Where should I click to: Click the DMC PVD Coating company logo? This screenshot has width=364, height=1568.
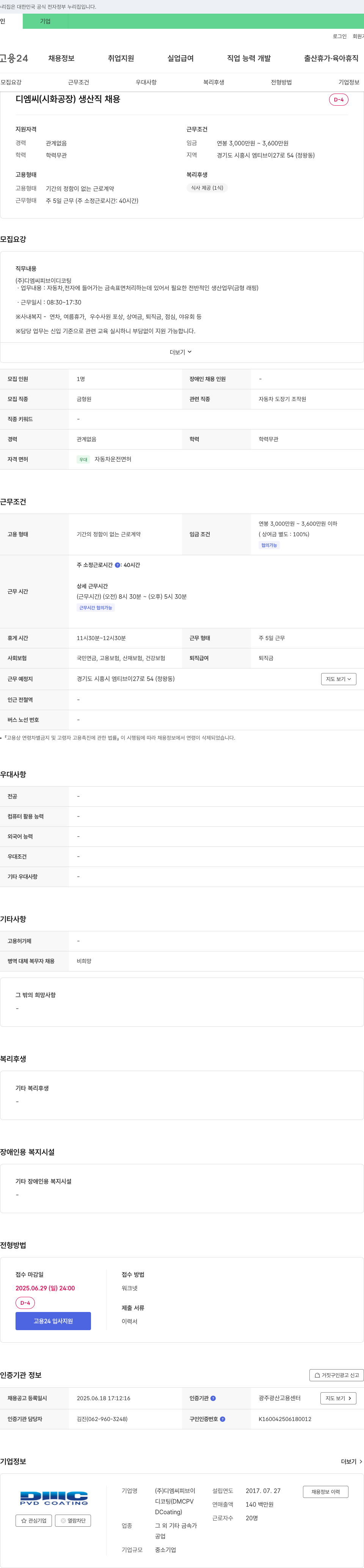tap(54, 1498)
